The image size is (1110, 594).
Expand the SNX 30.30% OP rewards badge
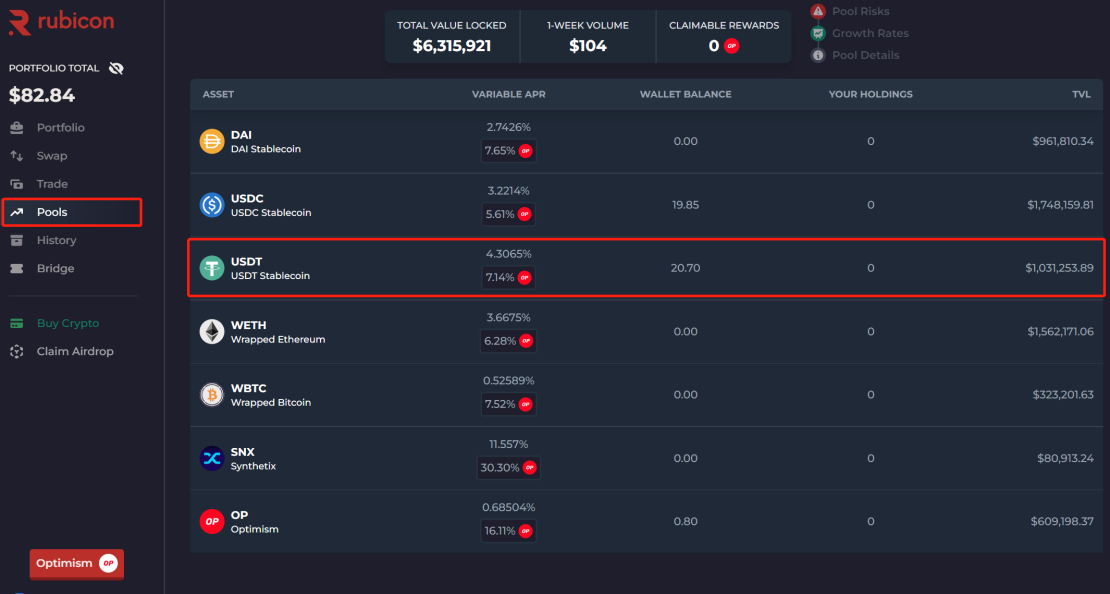509,467
